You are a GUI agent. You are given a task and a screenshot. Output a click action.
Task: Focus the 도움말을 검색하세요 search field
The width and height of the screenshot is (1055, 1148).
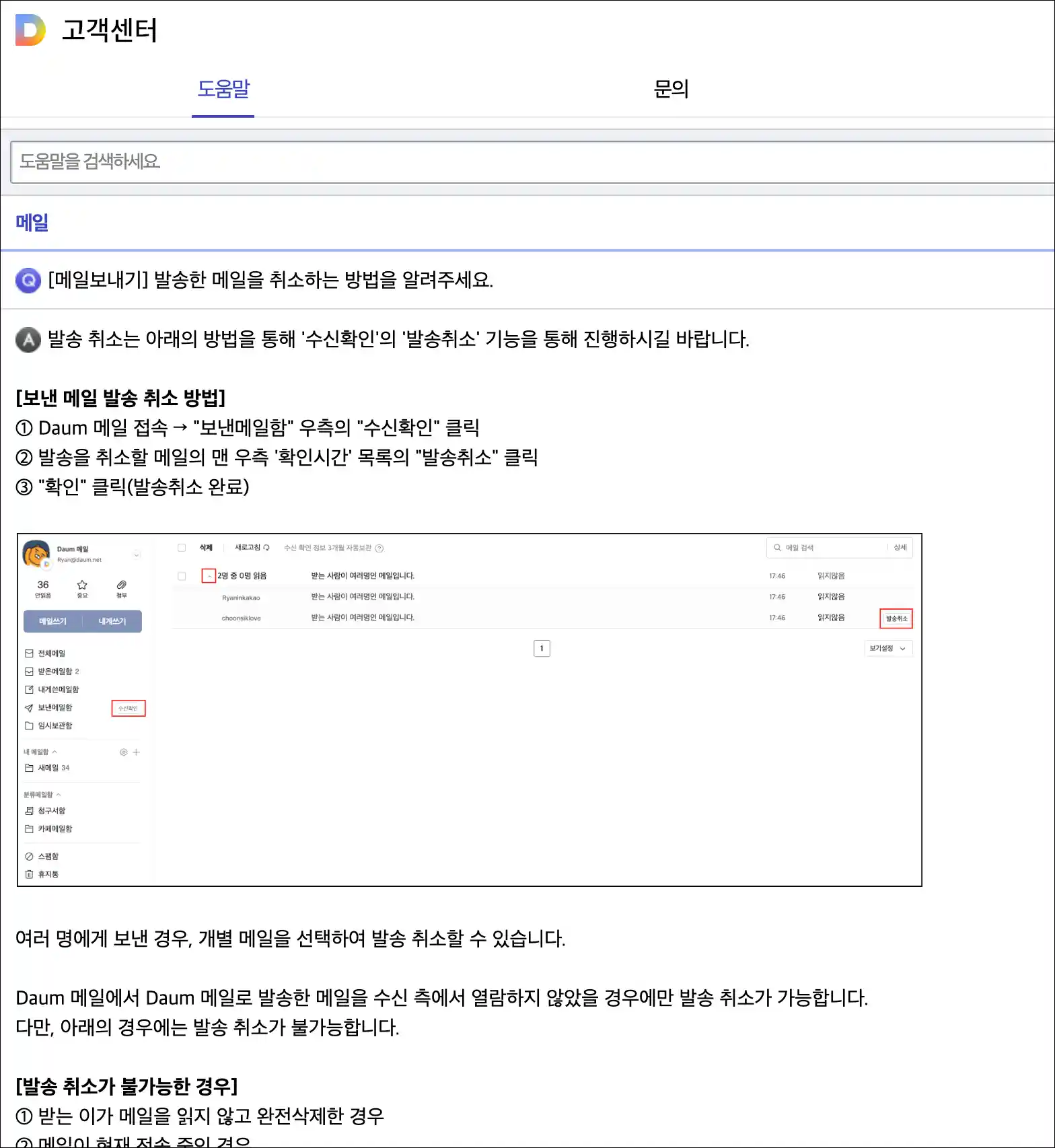pyautogui.click(x=532, y=162)
